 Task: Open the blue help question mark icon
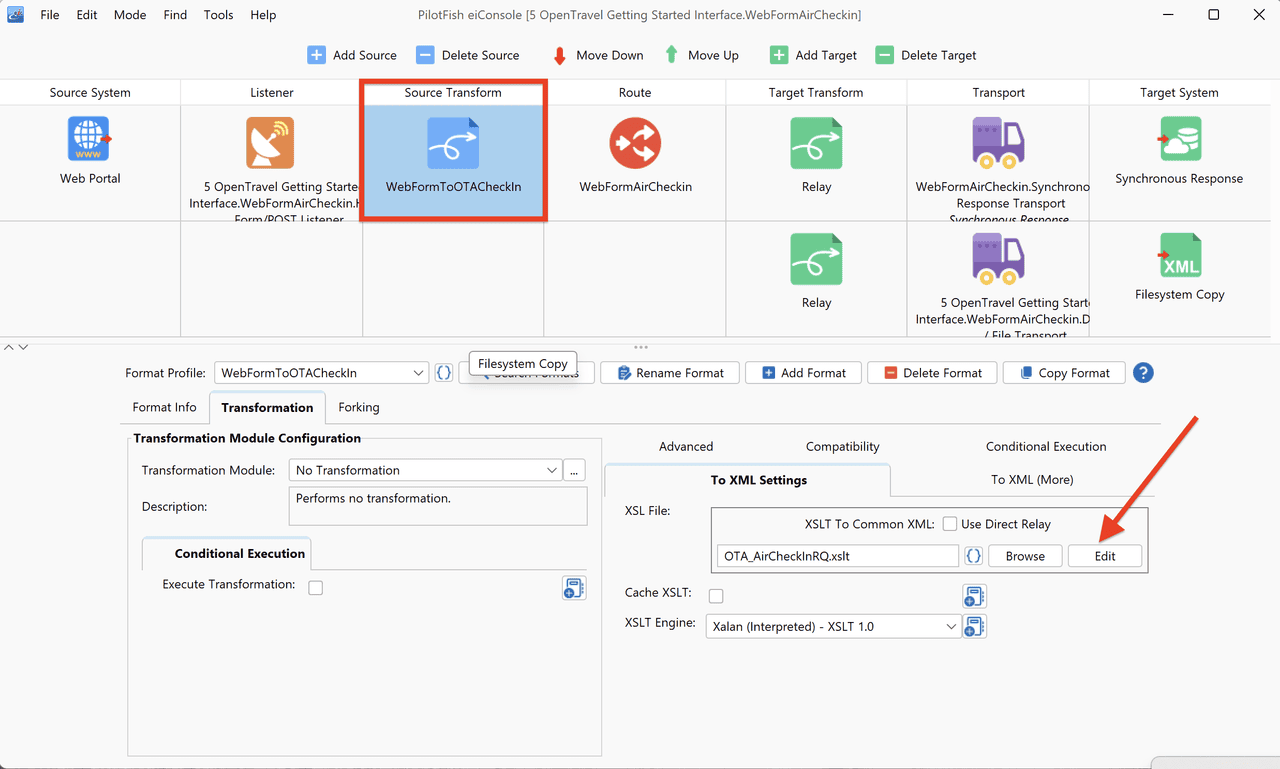[1143, 372]
